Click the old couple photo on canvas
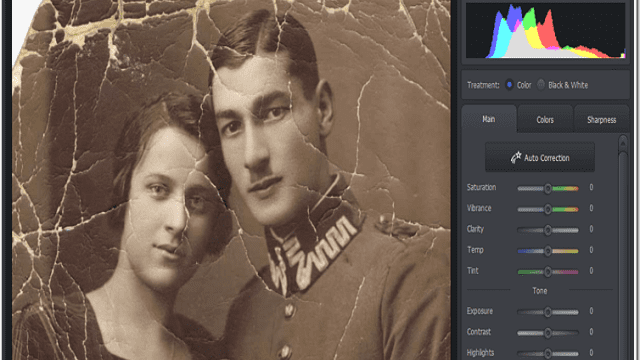This screenshot has width=640, height=360. tap(231, 180)
